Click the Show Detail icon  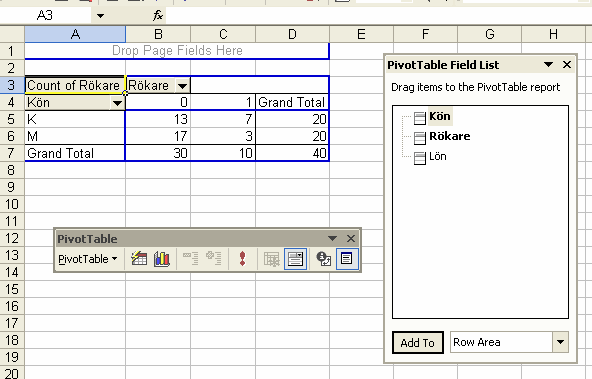[x=214, y=259]
